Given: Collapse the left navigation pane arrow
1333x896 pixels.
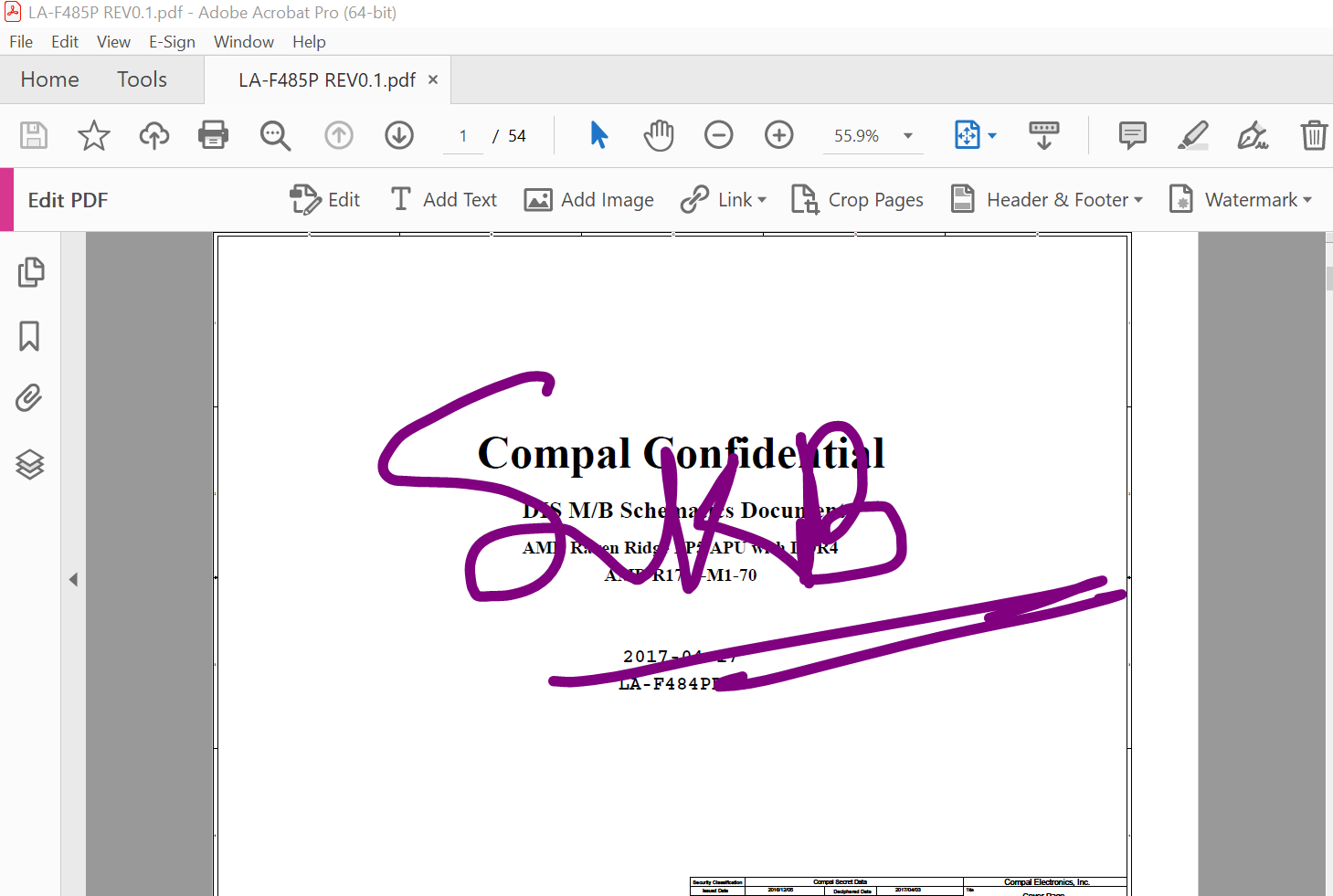Looking at the screenshot, I should (x=73, y=579).
